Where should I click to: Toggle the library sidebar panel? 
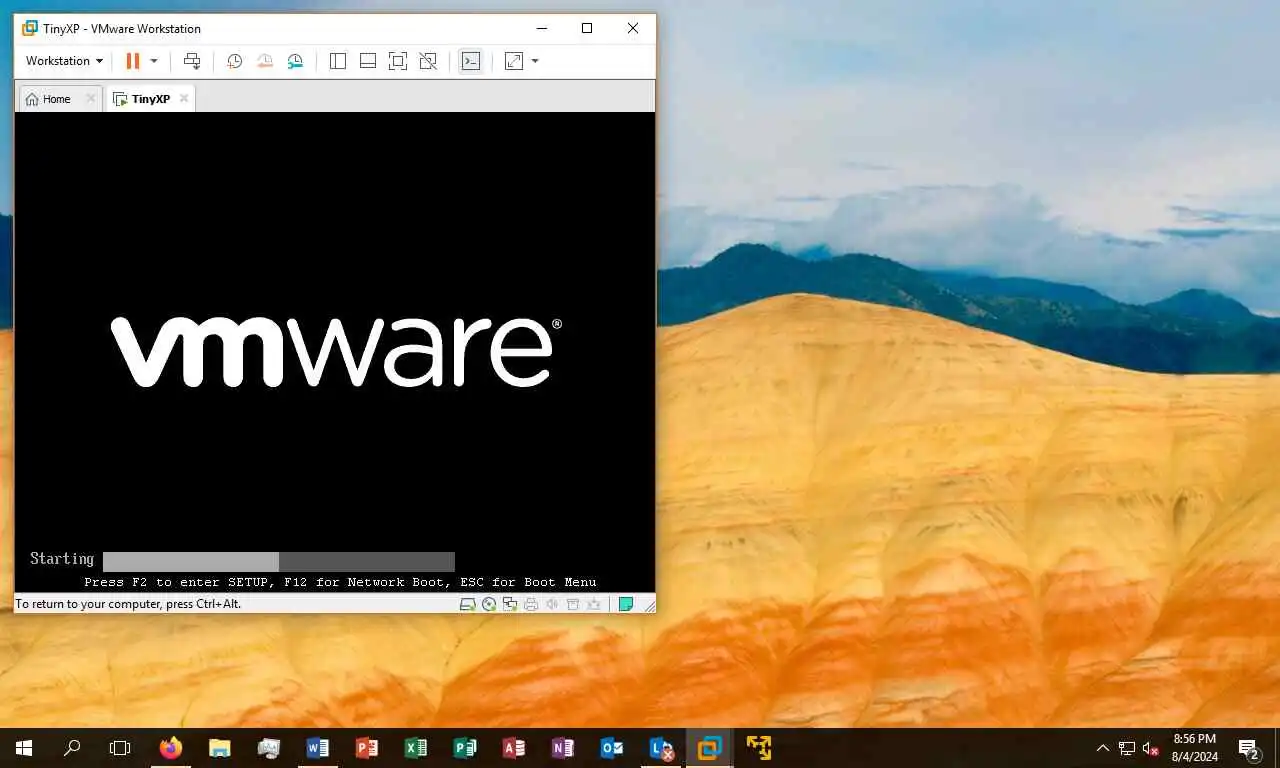click(x=338, y=61)
